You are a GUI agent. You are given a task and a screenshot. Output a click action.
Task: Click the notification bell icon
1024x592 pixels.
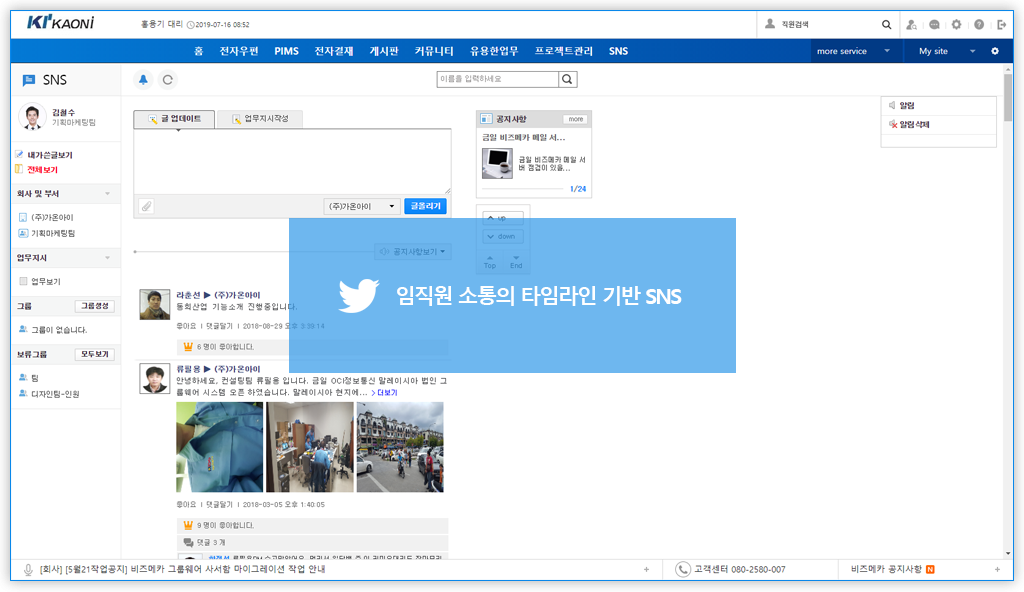(x=143, y=80)
